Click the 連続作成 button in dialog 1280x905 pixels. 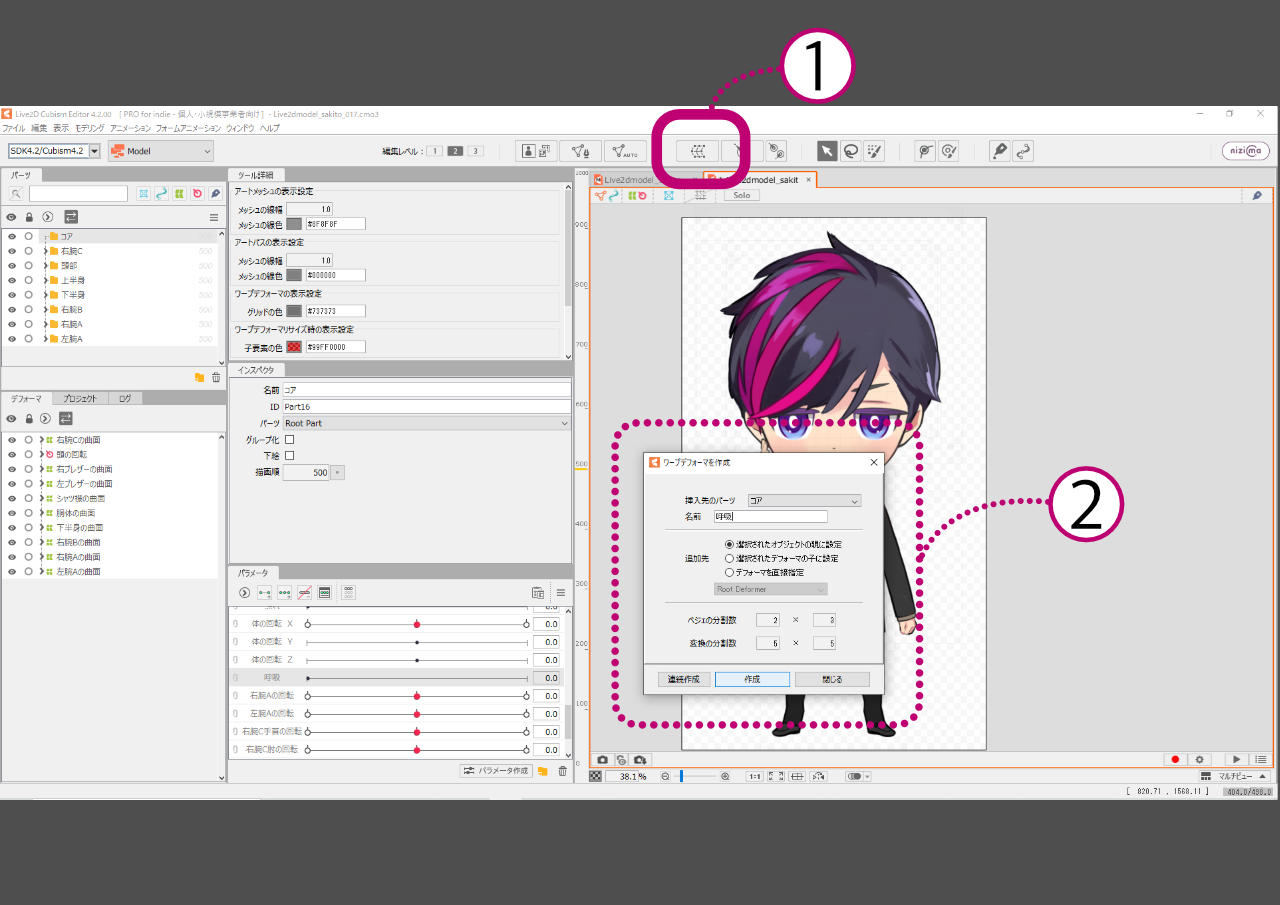click(x=685, y=679)
